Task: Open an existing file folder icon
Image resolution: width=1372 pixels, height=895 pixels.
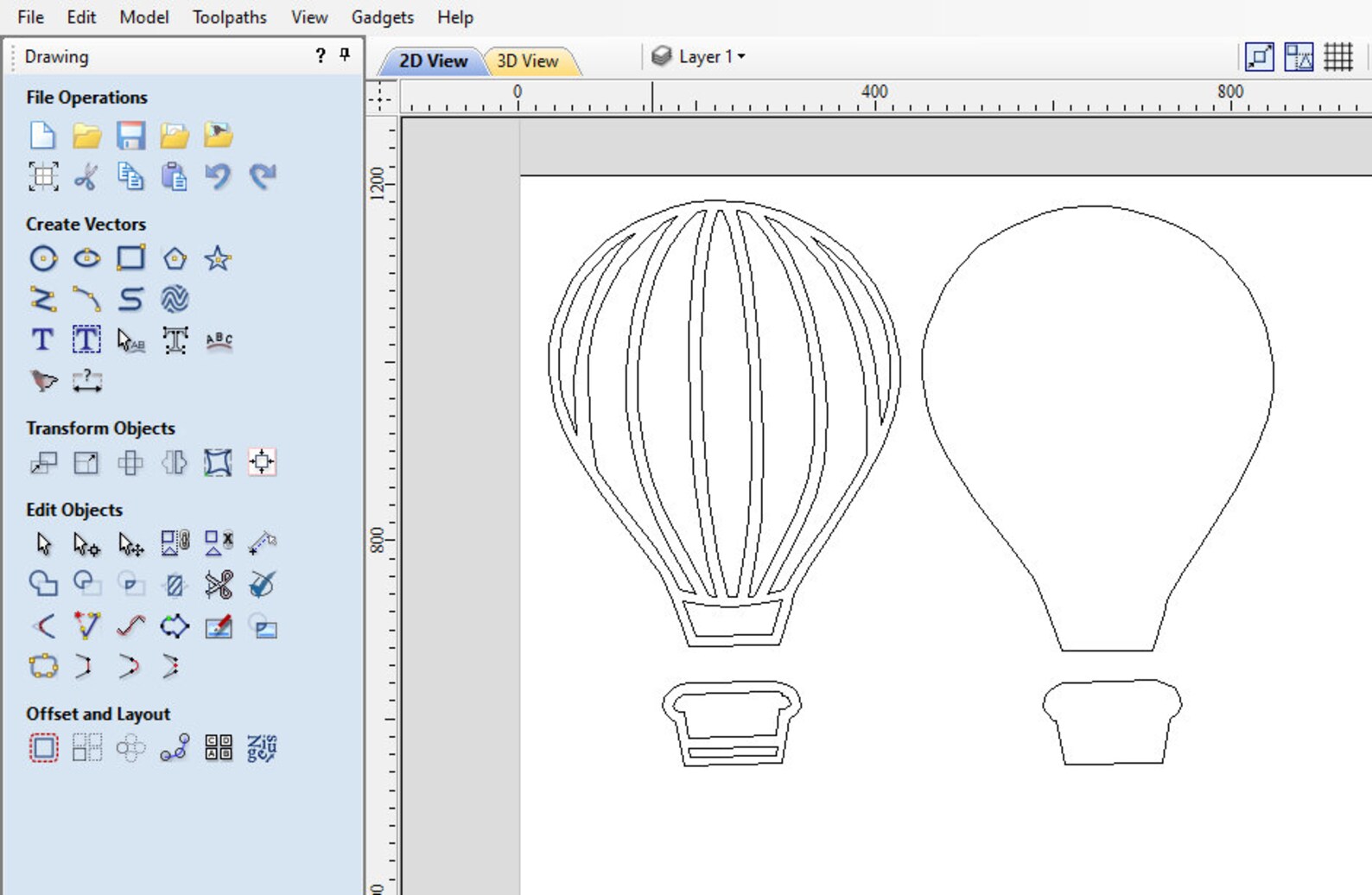Action: click(x=86, y=136)
